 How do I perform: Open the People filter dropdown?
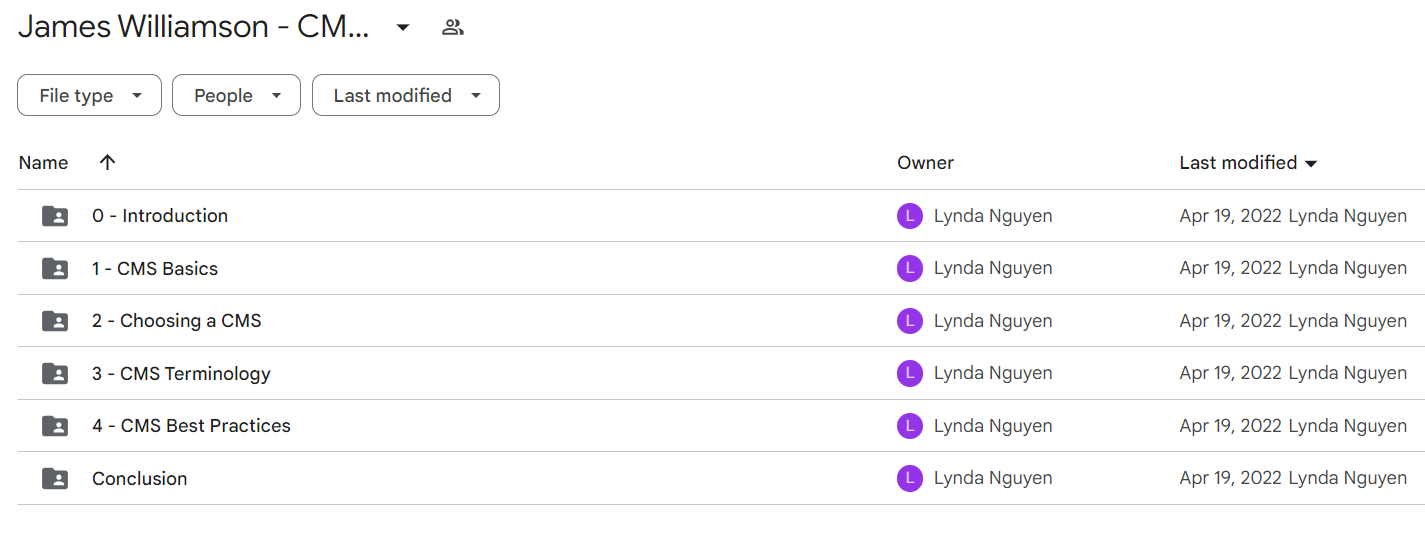(x=236, y=95)
